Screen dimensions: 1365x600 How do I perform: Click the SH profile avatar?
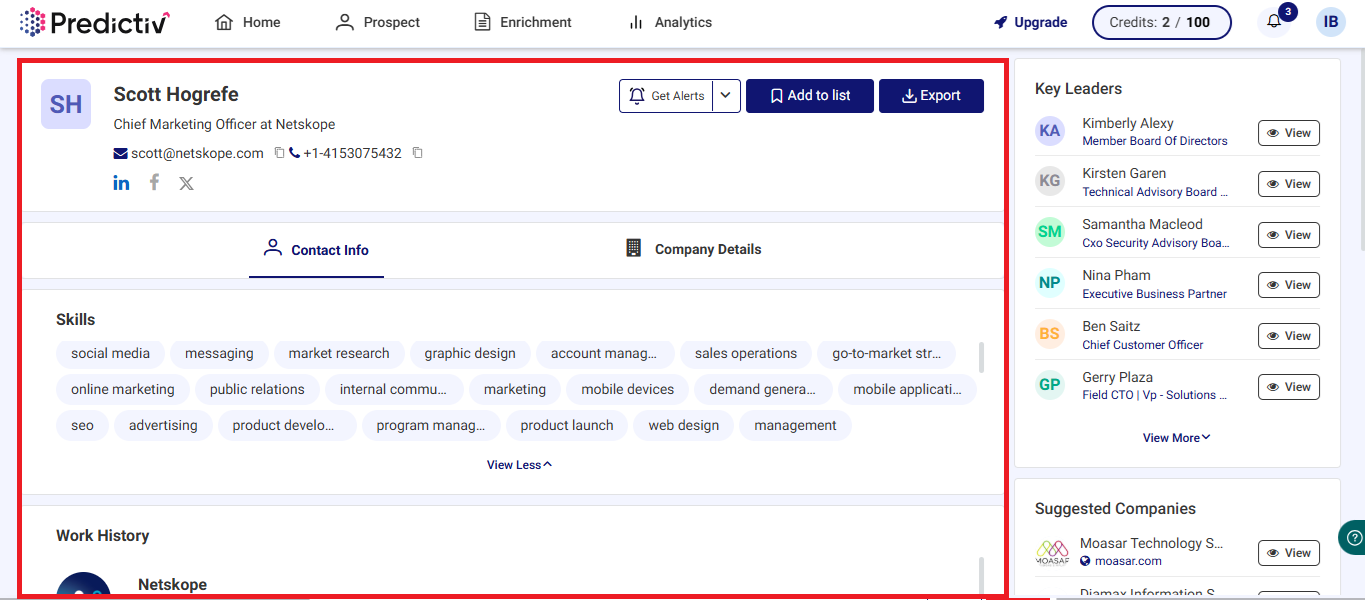[x=66, y=104]
